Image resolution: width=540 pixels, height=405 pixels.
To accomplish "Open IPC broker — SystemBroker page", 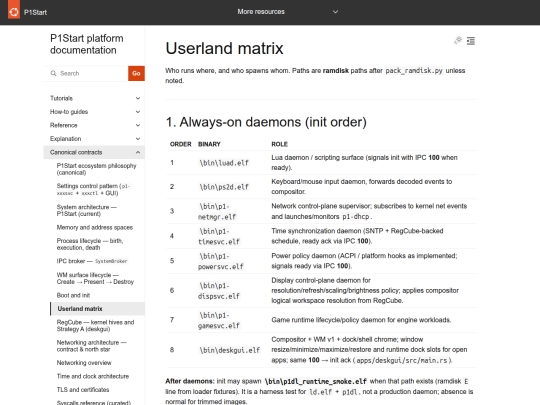I will (92, 261).
